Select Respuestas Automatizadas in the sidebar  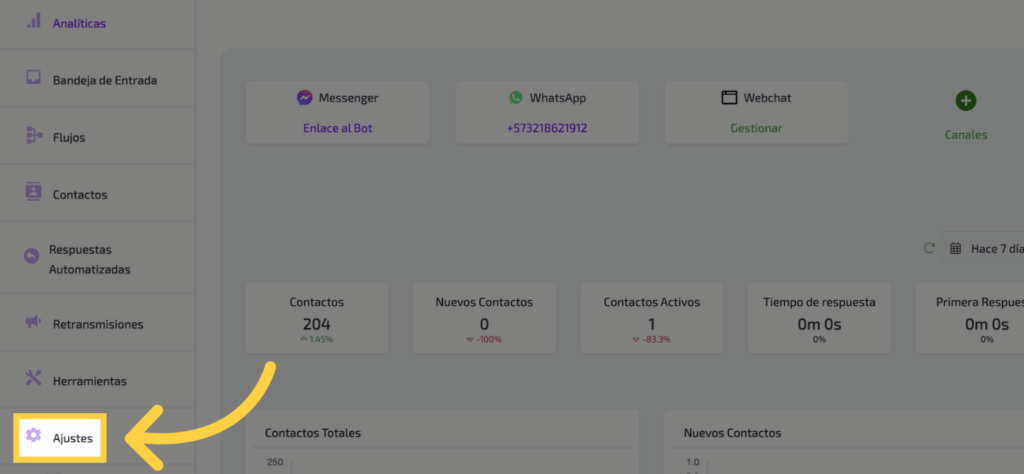(x=89, y=259)
